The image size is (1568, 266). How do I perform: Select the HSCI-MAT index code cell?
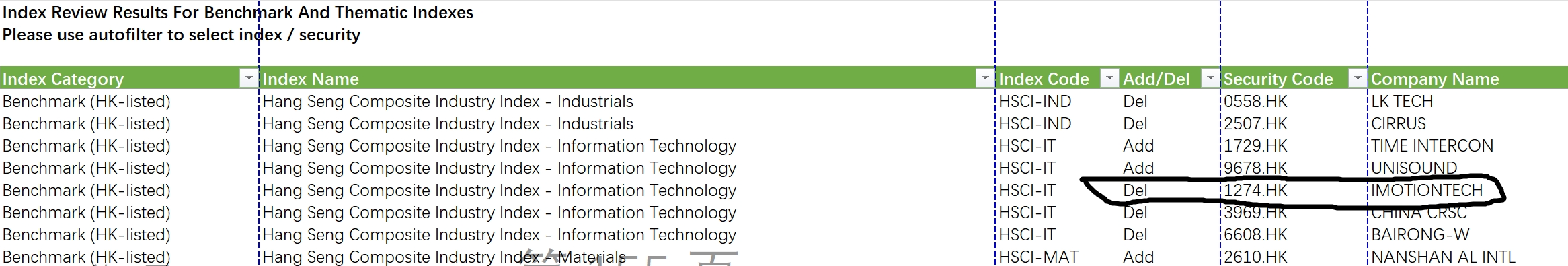point(1057,257)
